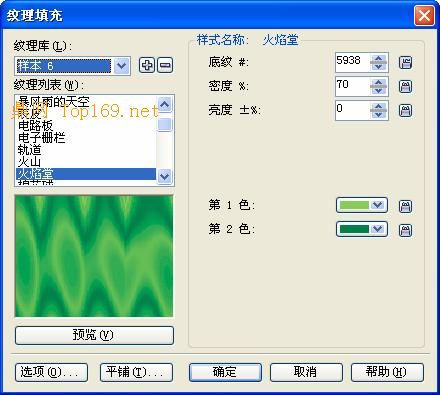Select 轨道 in the texture list

tap(86, 150)
